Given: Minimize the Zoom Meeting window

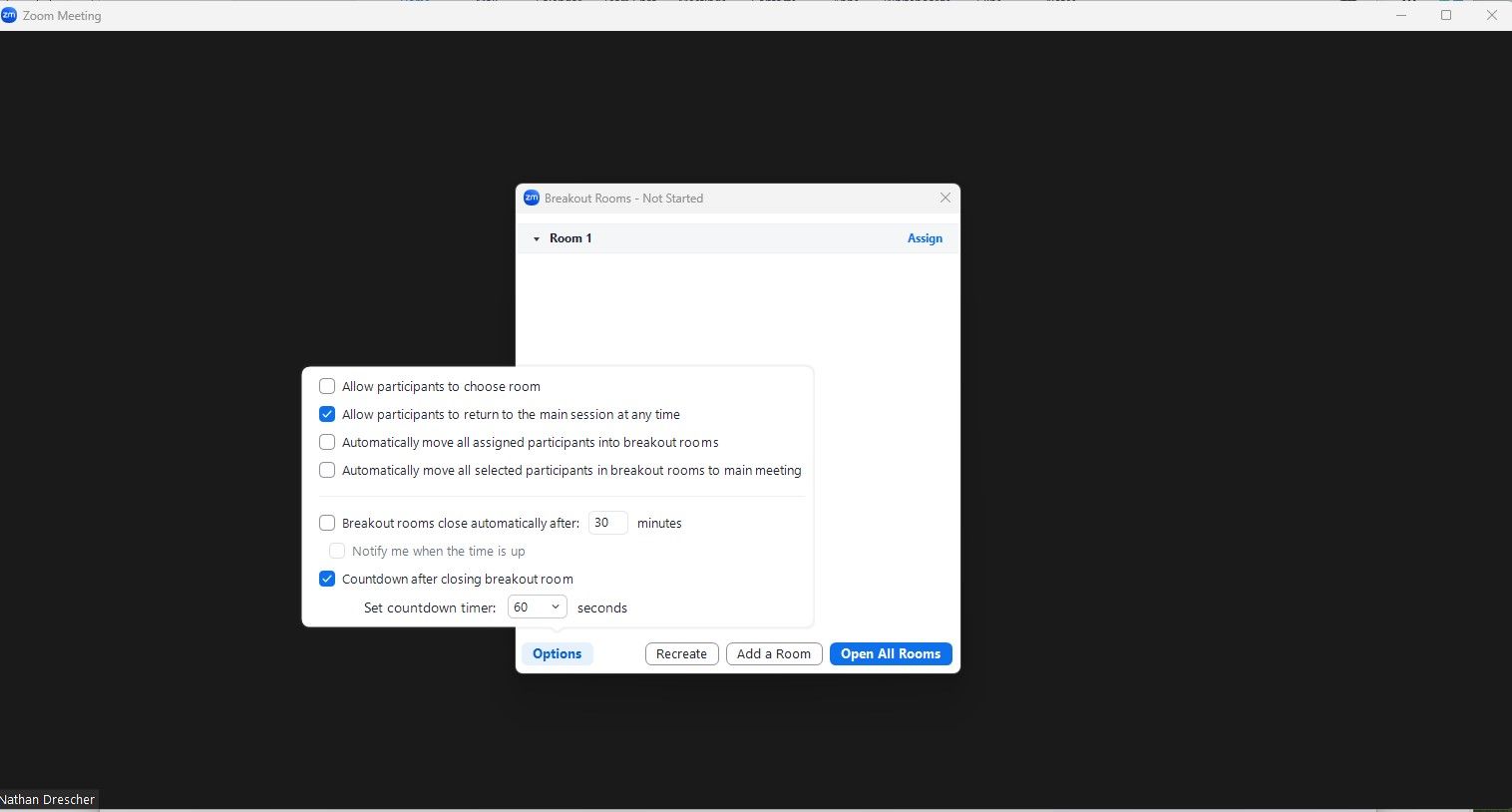Looking at the screenshot, I should pyautogui.click(x=1400, y=15).
